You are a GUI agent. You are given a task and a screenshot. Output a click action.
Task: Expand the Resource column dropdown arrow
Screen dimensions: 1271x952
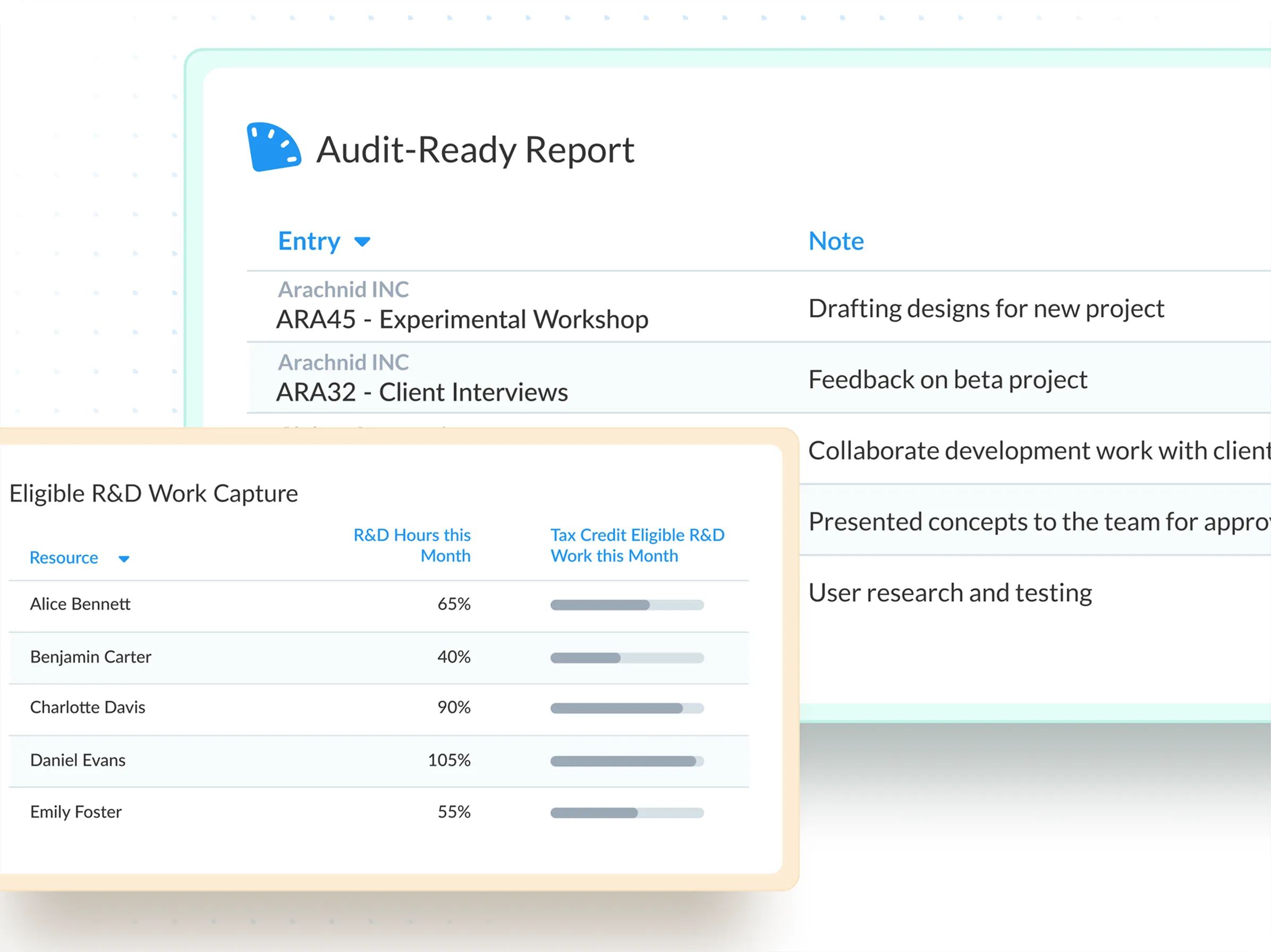pos(123,558)
